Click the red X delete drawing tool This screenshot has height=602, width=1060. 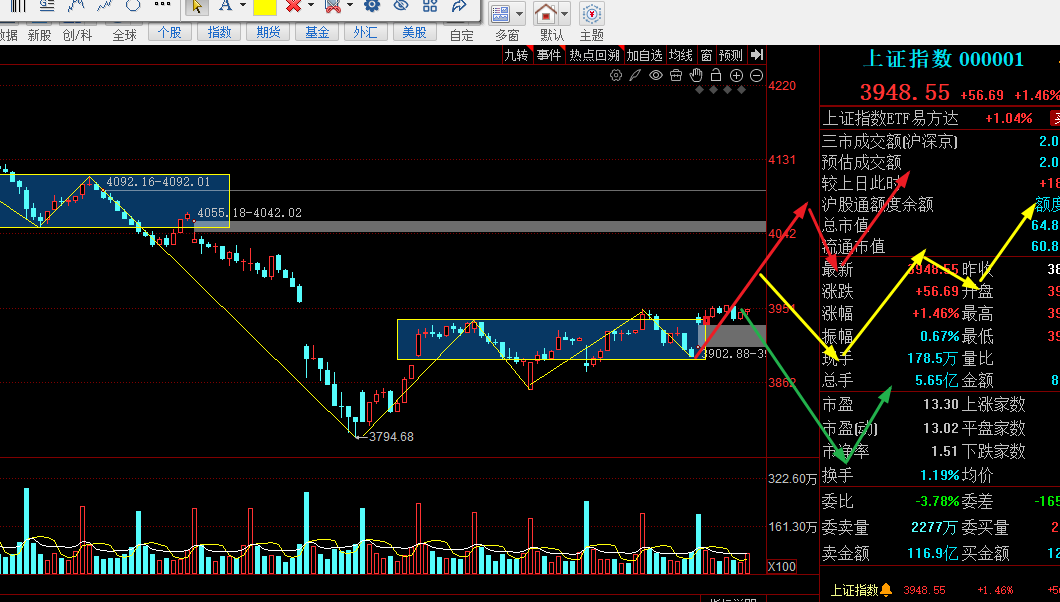[x=293, y=6]
